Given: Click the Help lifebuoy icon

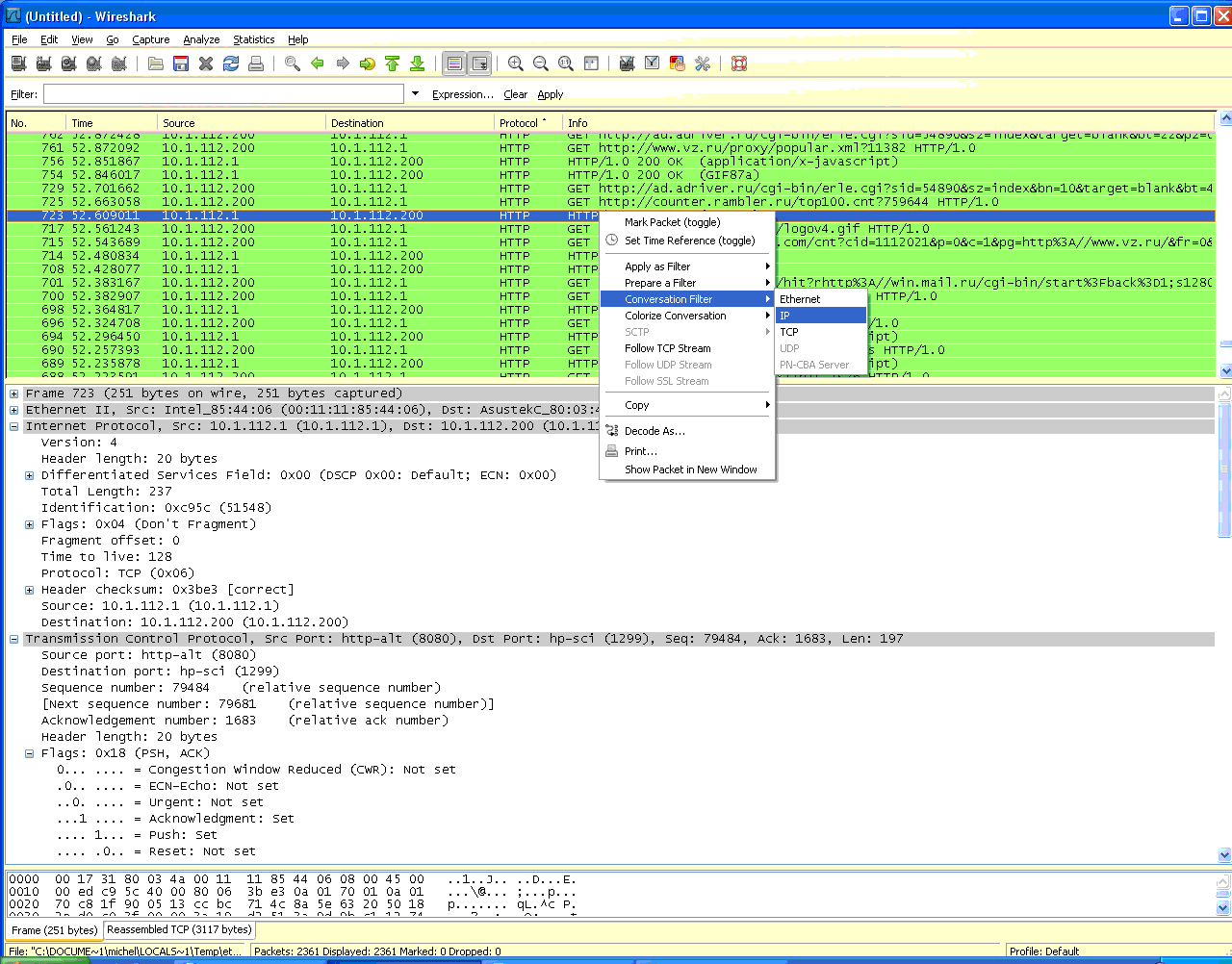Looking at the screenshot, I should (x=739, y=63).
